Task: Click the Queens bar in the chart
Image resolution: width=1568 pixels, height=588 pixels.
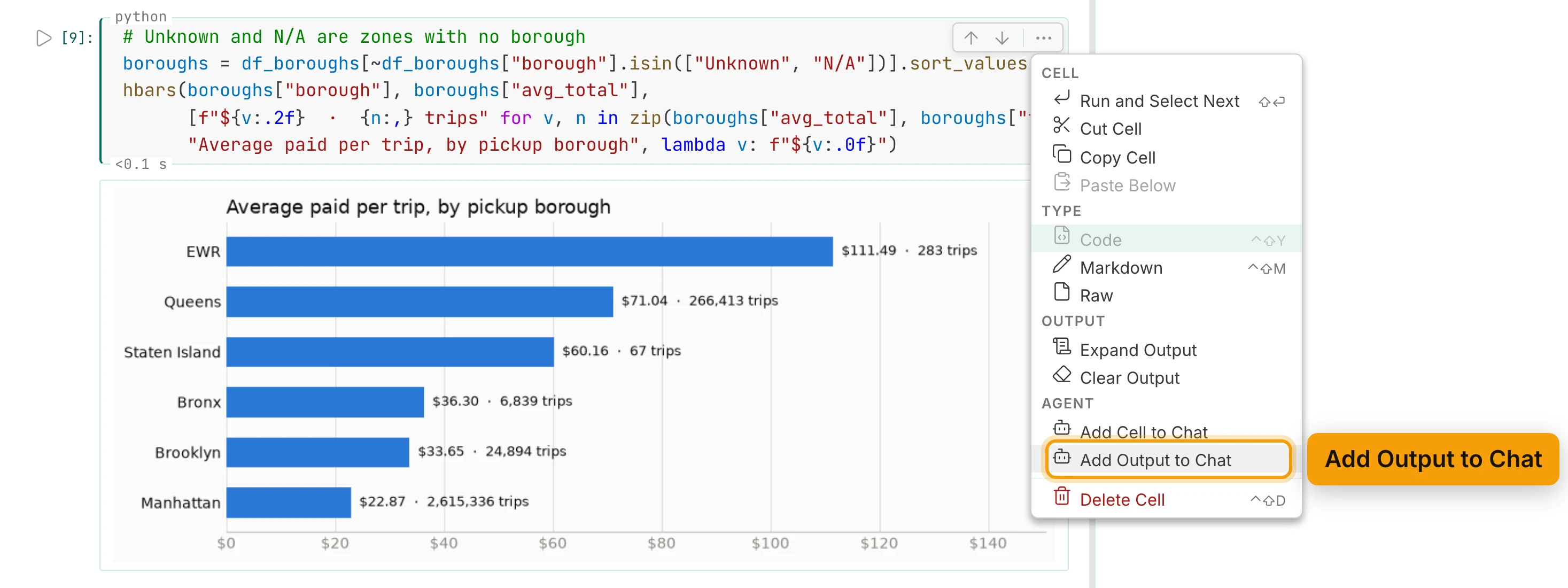Action: 420,301
